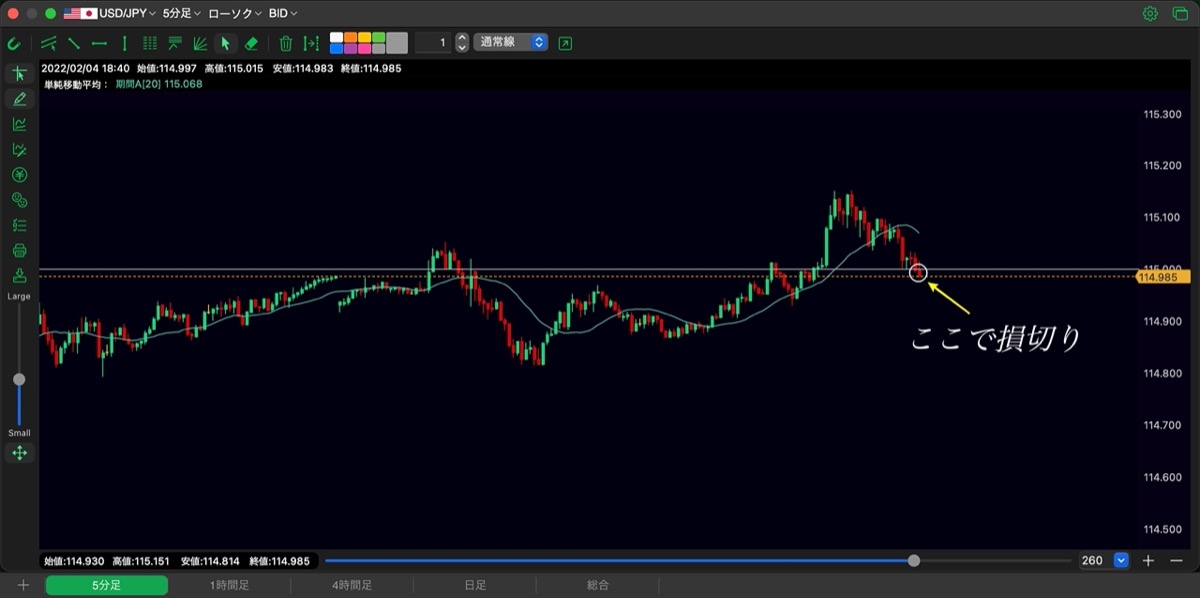The height and width of the screenshot is (598, 1200).
Task: Switch to the 総合 tab
Action: [x=598, y=585]
